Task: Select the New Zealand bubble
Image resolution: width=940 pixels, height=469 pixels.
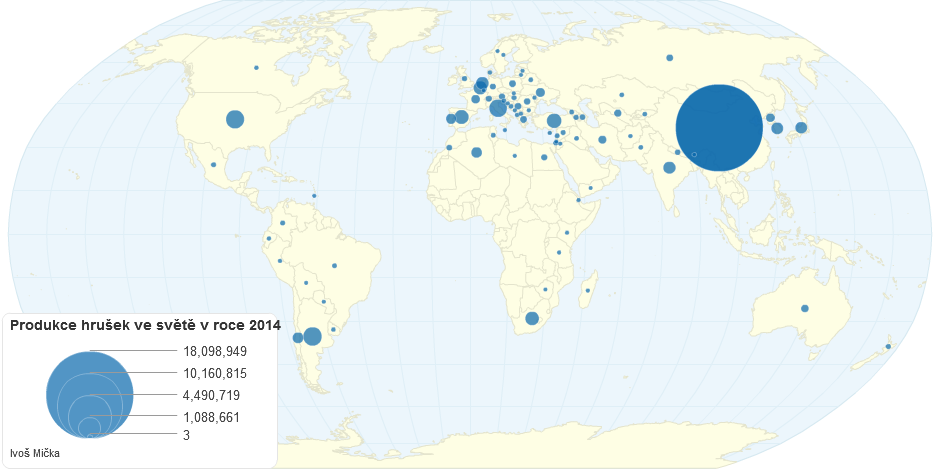Action: coord(888,346)
